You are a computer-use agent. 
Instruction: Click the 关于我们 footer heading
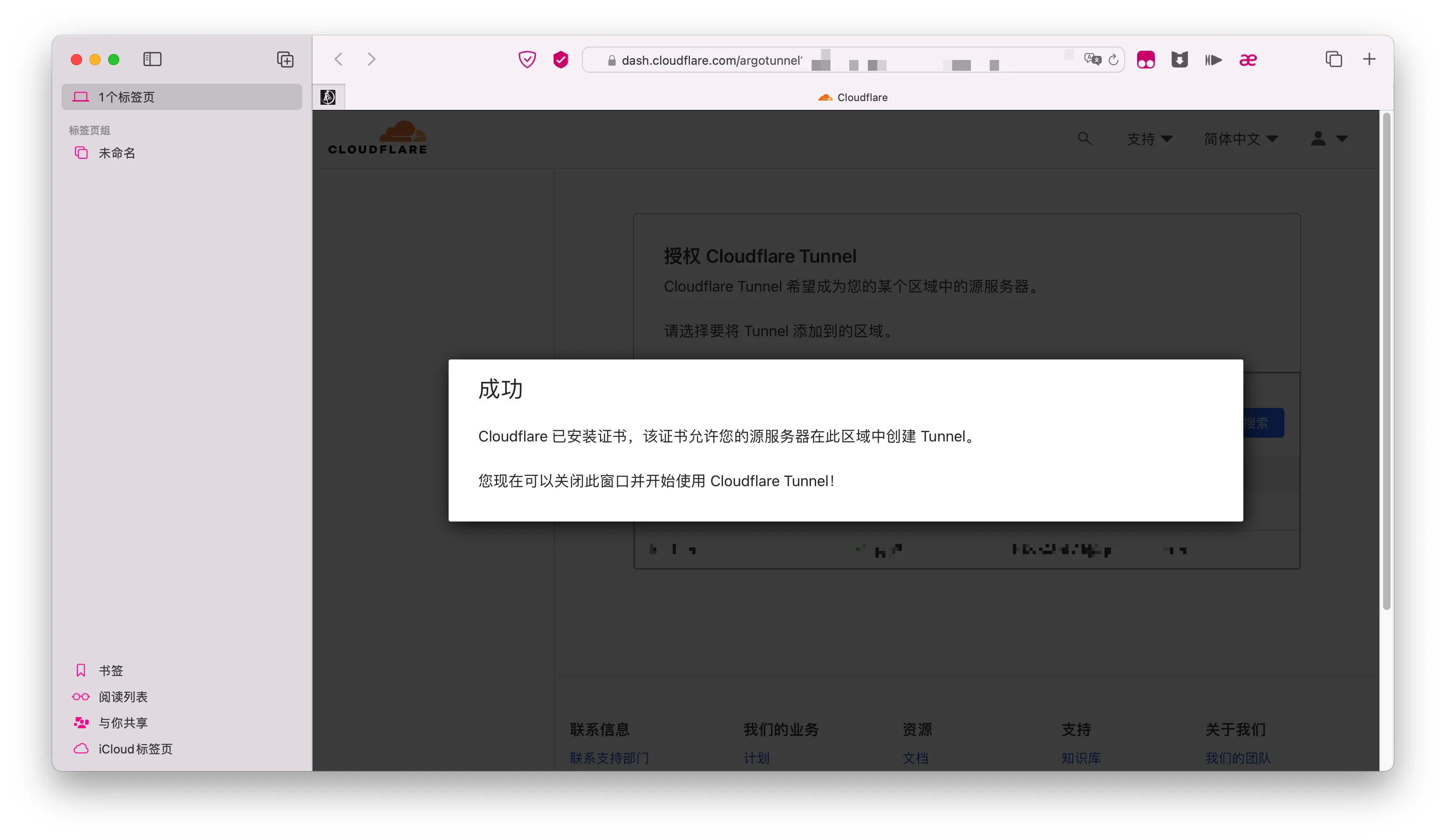click(1235, 729)
